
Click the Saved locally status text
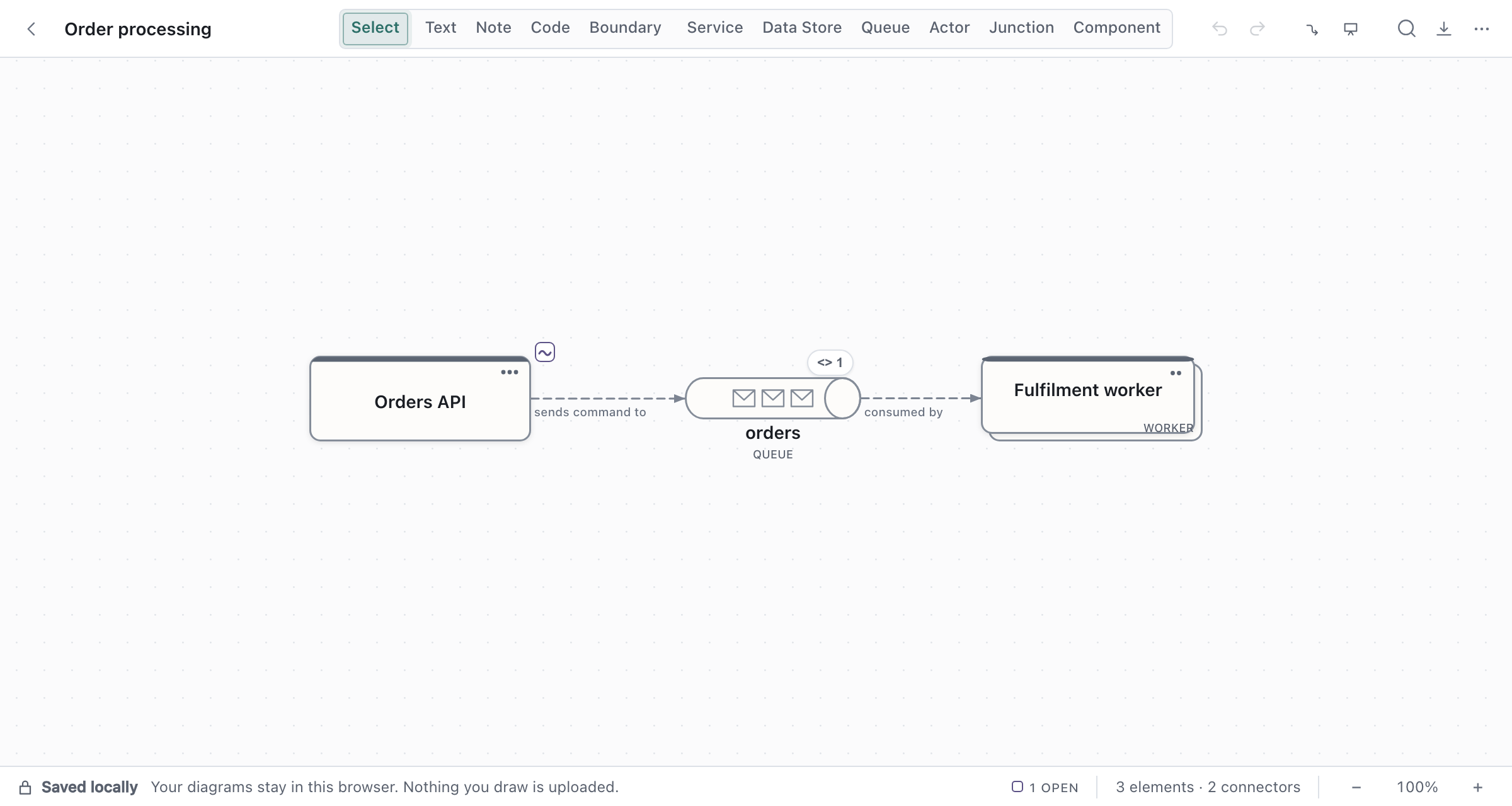click(x=89, y=787)
